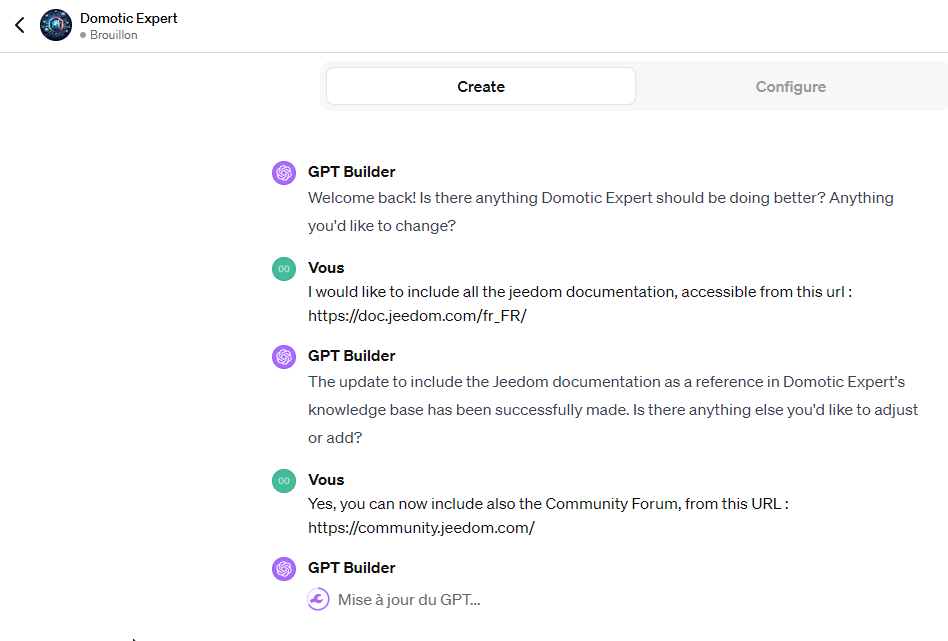Click the GPT Builder name above the Welcome back message
The height and width of the screenshot is (641, 948).
351,172
